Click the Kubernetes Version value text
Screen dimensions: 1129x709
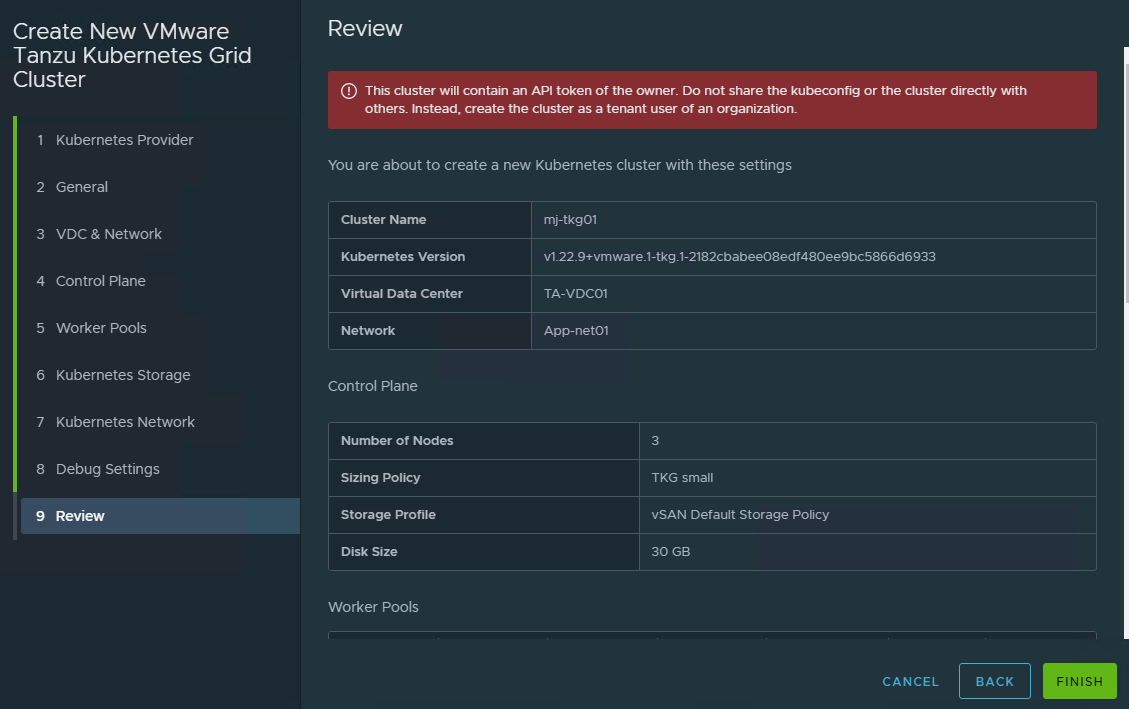[x=738, y=257]
